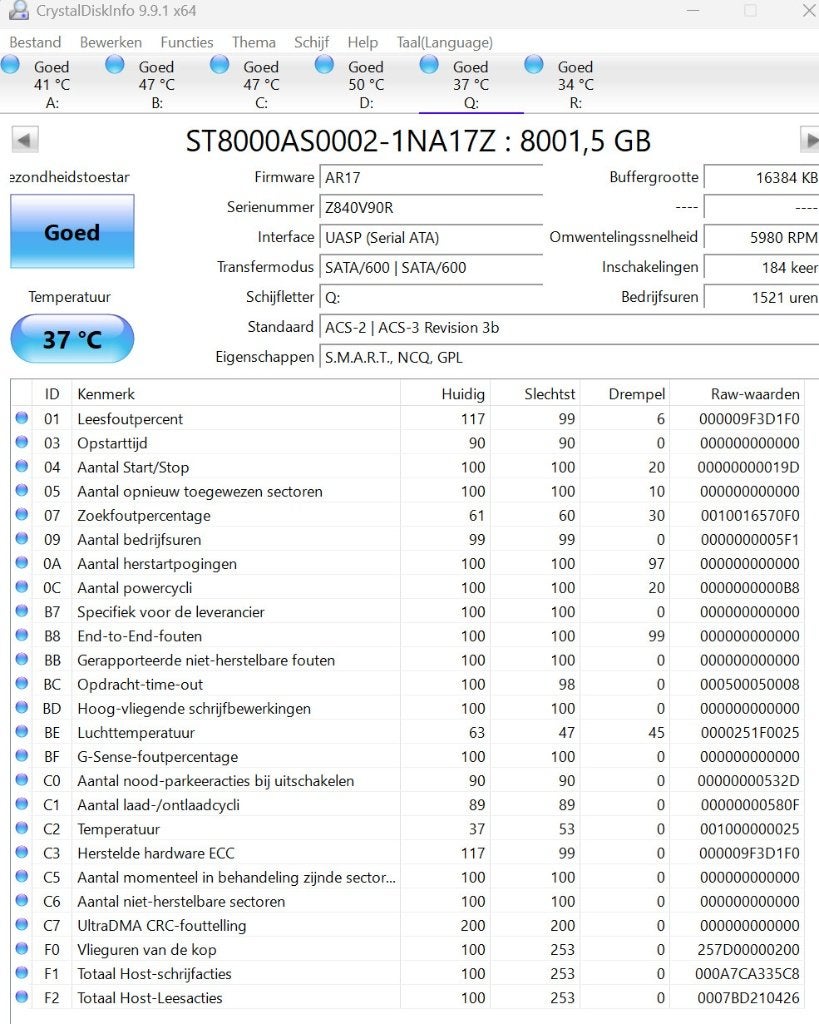The width and height of the screenshot is (819, 1024).
Task: Select Specifiek voor de leverancier row text
Action: tap(170, 612)
